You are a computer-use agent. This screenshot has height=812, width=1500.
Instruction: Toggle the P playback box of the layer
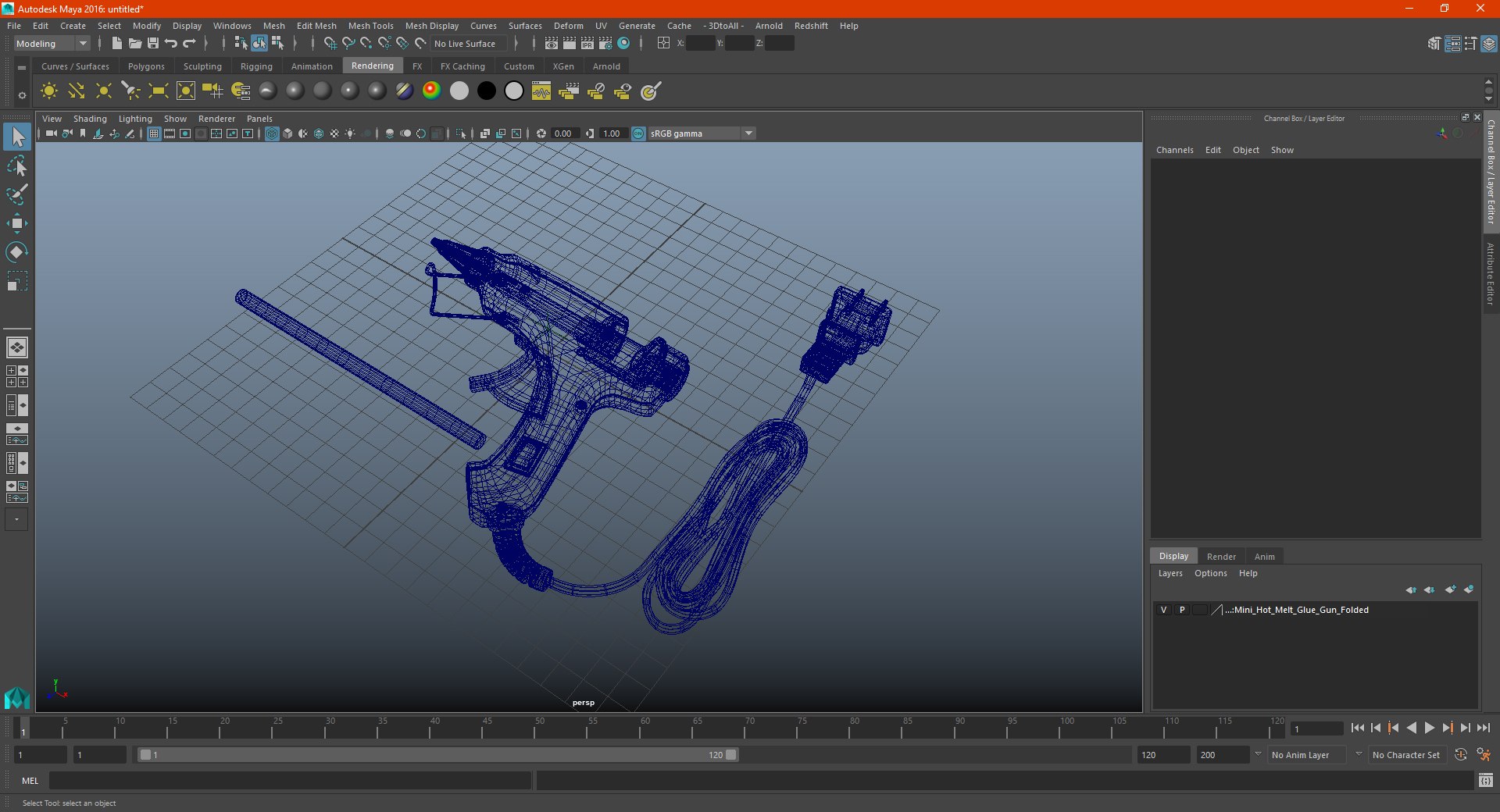tap(1182, 610)
